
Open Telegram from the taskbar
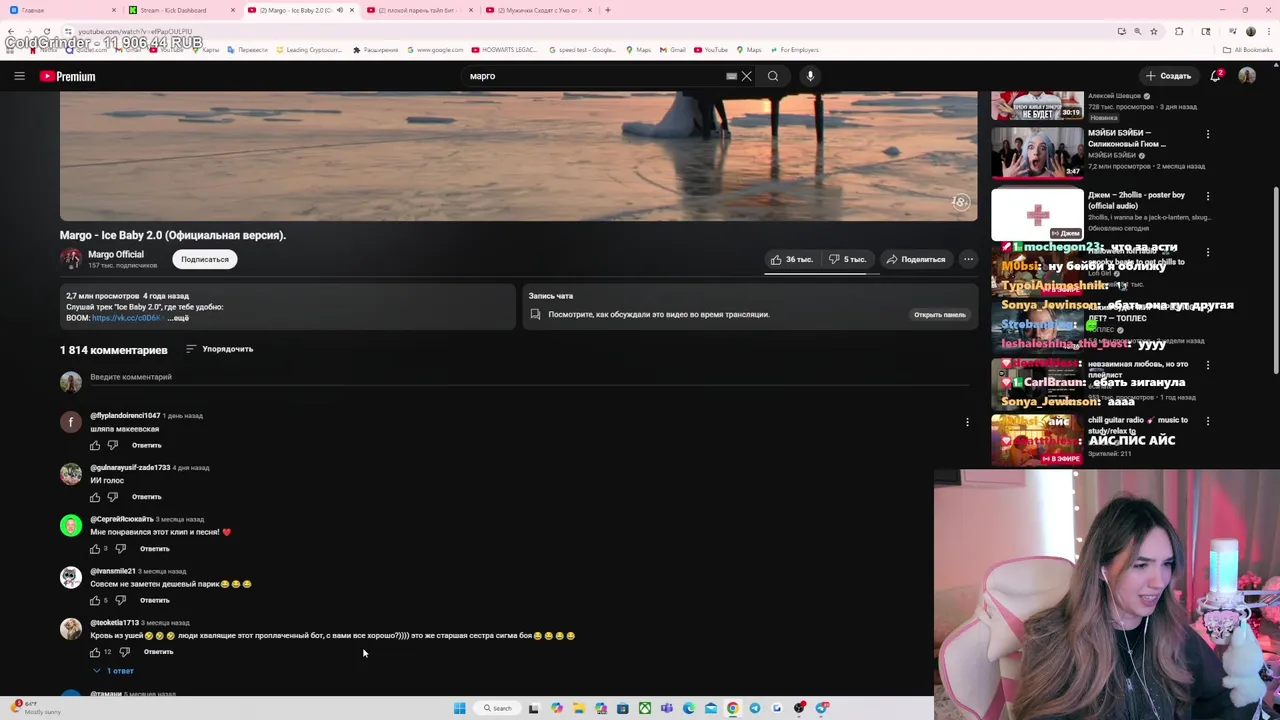755,708
